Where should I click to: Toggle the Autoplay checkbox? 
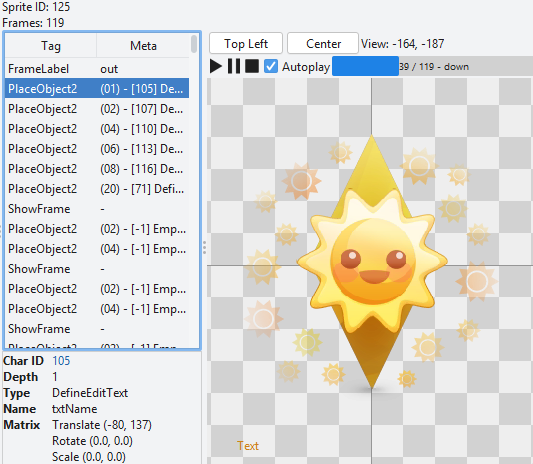[271, 66]
